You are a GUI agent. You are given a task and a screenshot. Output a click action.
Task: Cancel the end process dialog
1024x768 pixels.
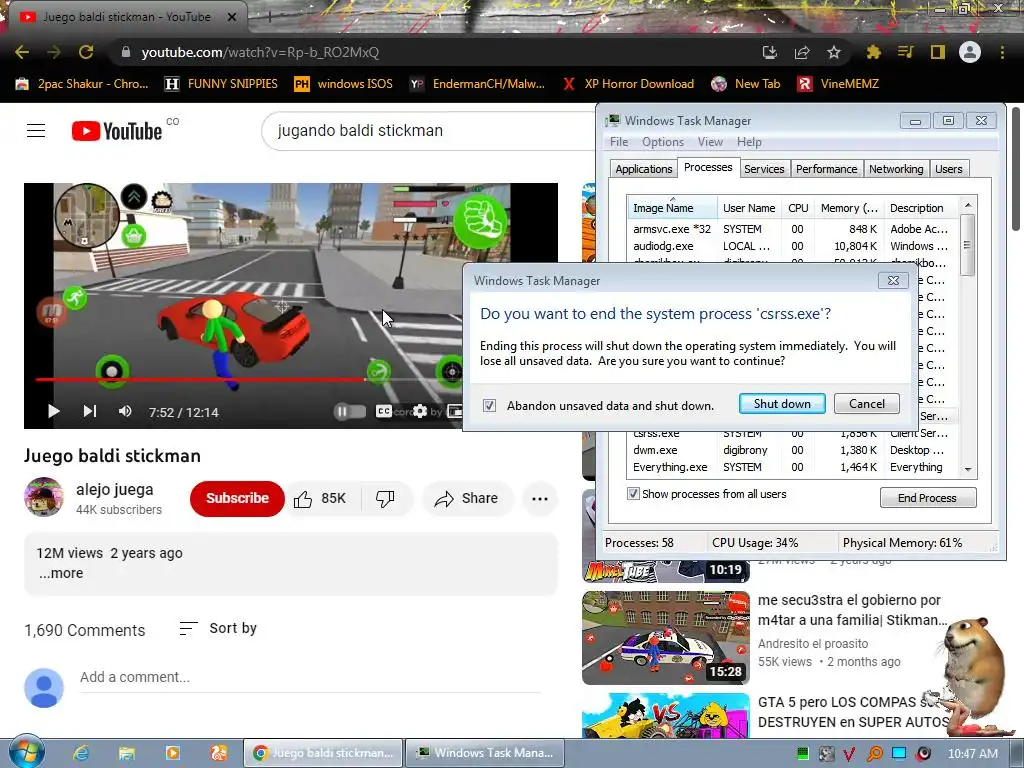867,404
